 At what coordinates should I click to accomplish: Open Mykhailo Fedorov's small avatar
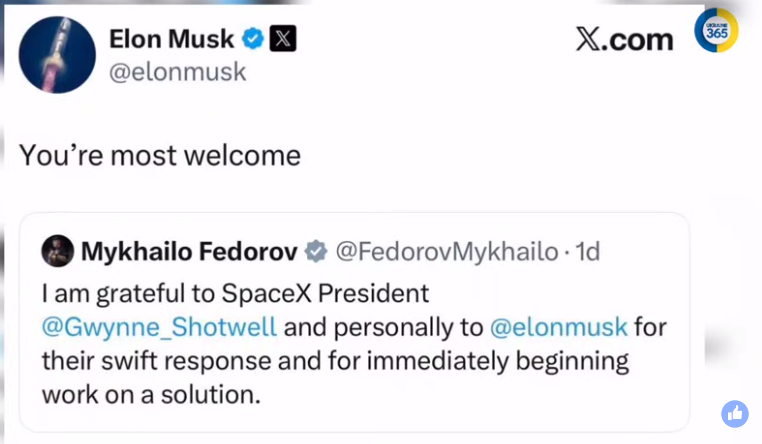[57, 251]
